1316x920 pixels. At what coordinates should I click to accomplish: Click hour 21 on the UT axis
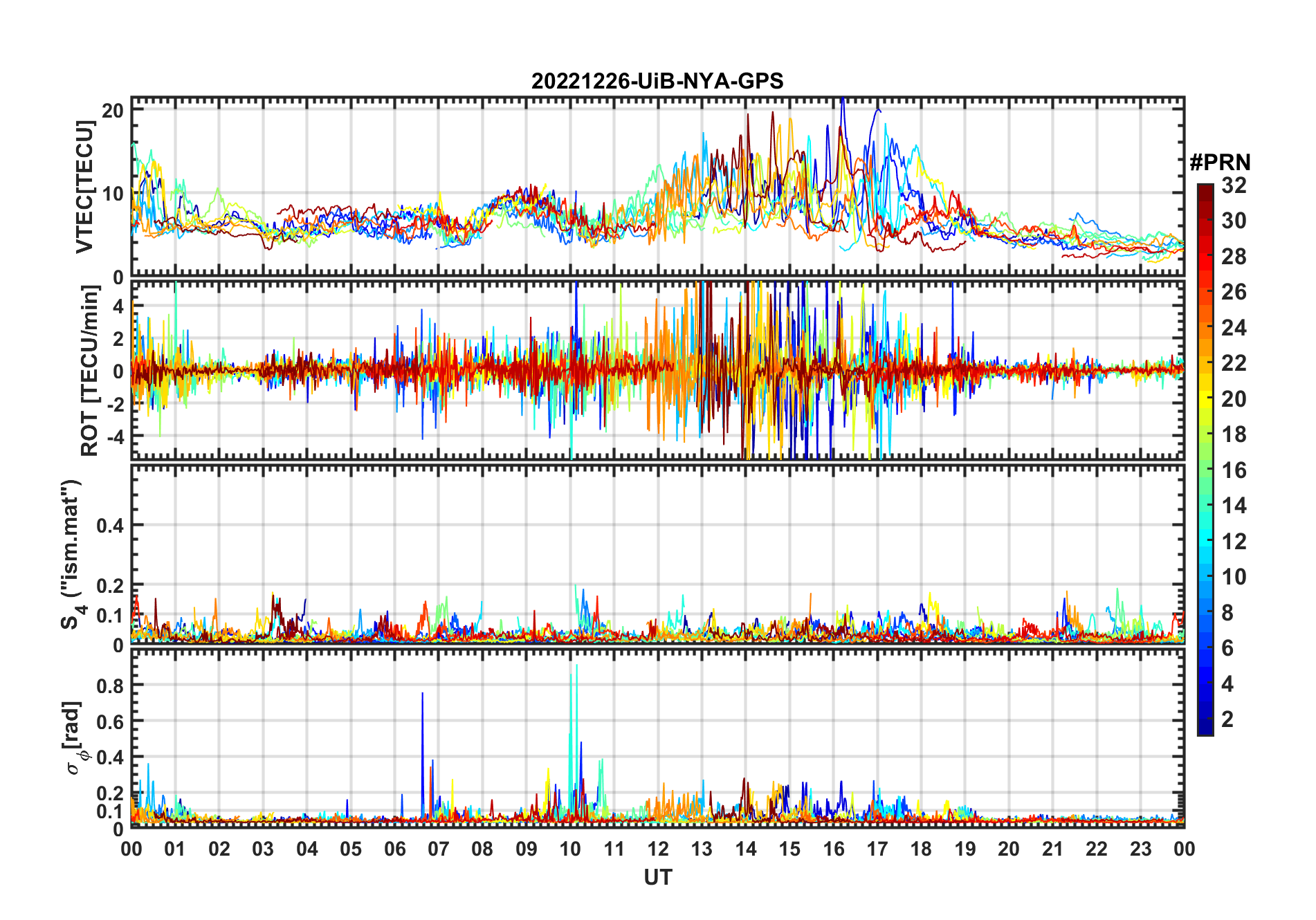[1052, 849]
